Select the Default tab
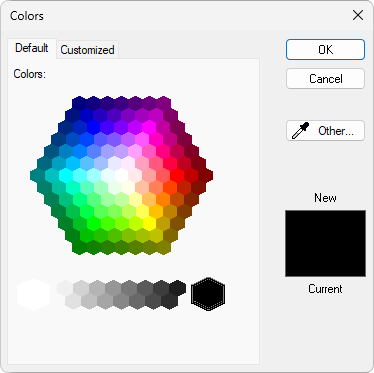Viewport: 374px width, 373px height. (x=32, y=48)
